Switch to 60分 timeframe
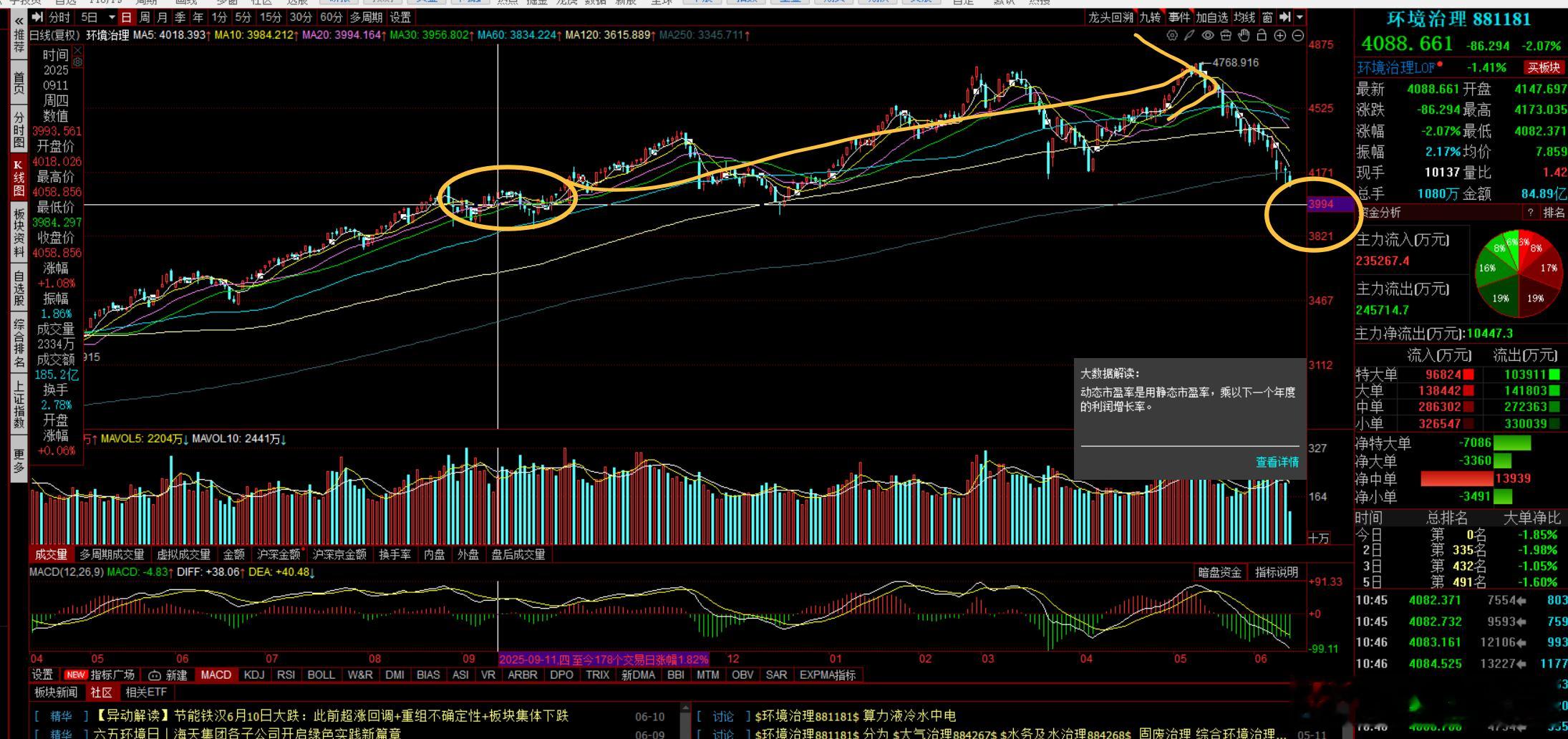 (x=331, y=17)
